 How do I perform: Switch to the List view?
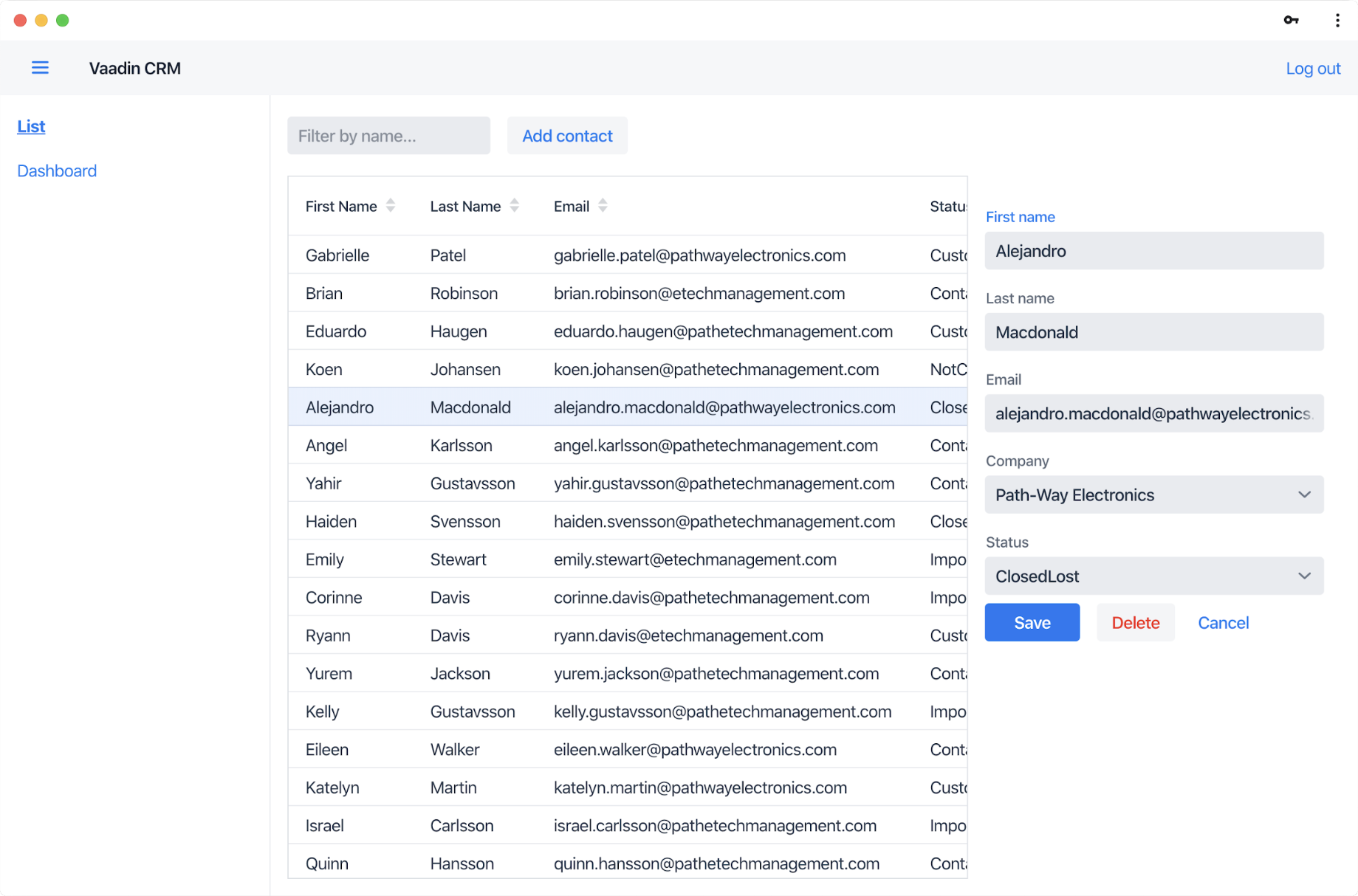pos(30,126)
